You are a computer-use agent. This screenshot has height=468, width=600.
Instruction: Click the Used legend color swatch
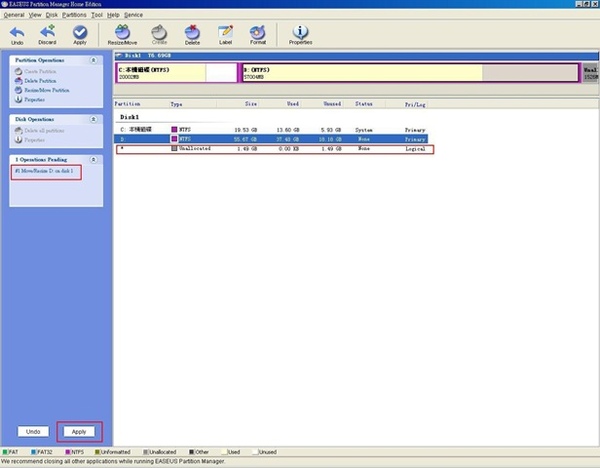click(x=224, y=452)
